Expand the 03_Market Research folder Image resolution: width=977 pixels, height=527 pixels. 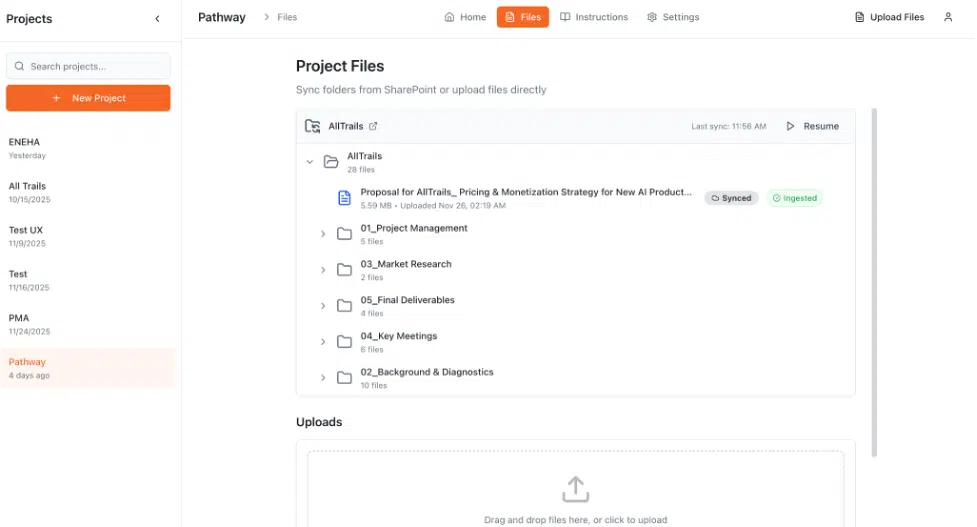323,270
